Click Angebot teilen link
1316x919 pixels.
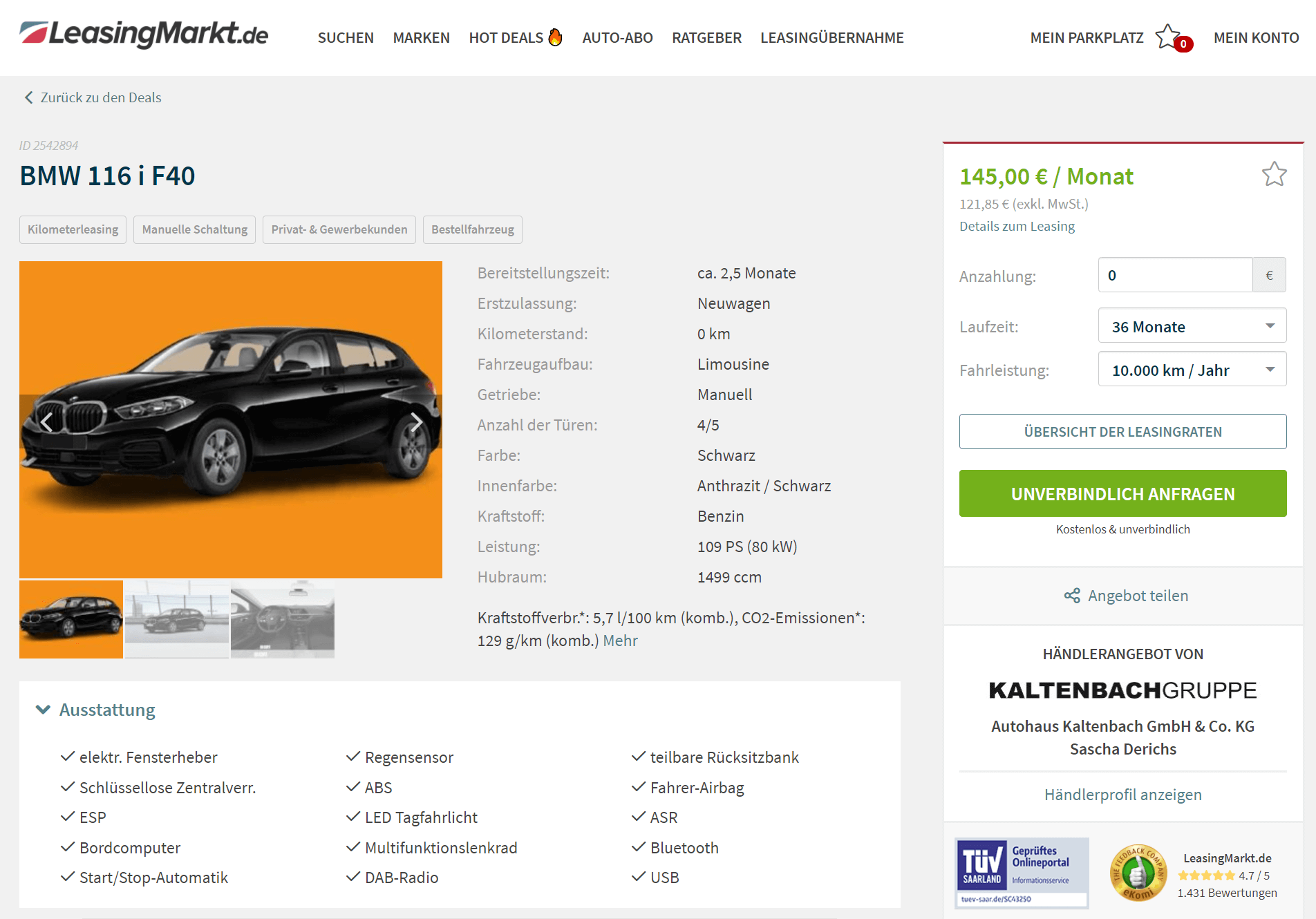pos(1138,596)
